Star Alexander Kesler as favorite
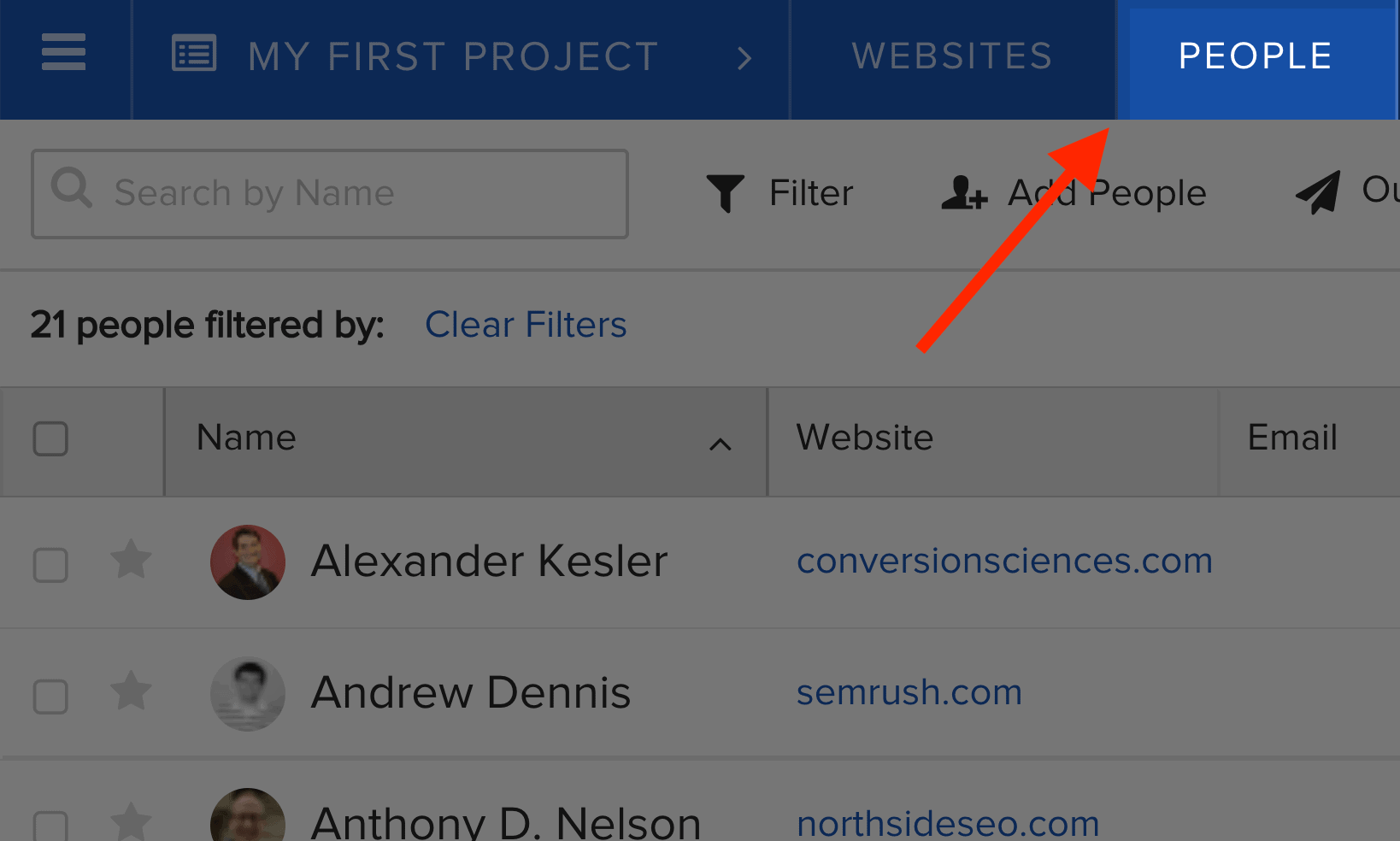Image resolution: width=1400 pixels, height=841 pixels. point(132,560)
